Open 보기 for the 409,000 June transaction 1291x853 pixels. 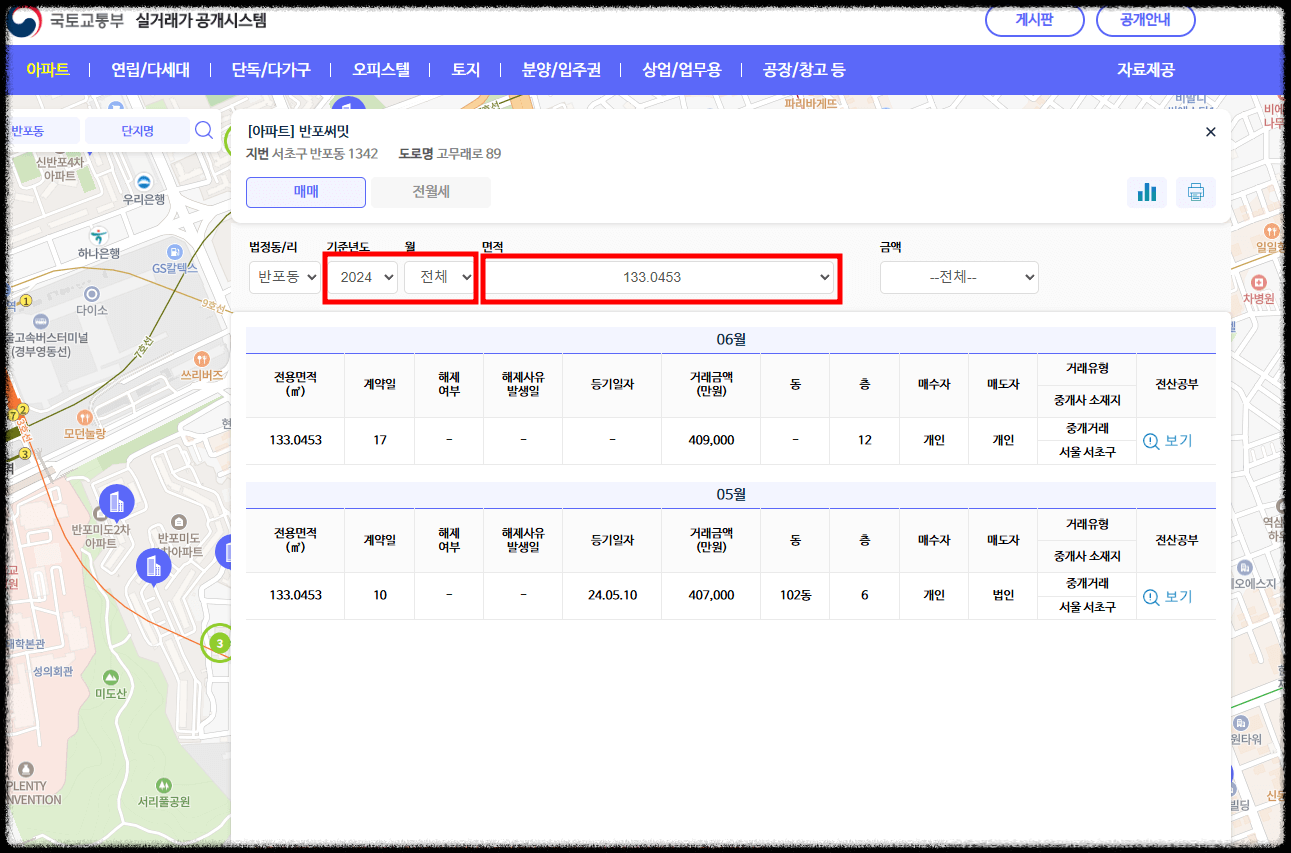tap(1168, 440)
